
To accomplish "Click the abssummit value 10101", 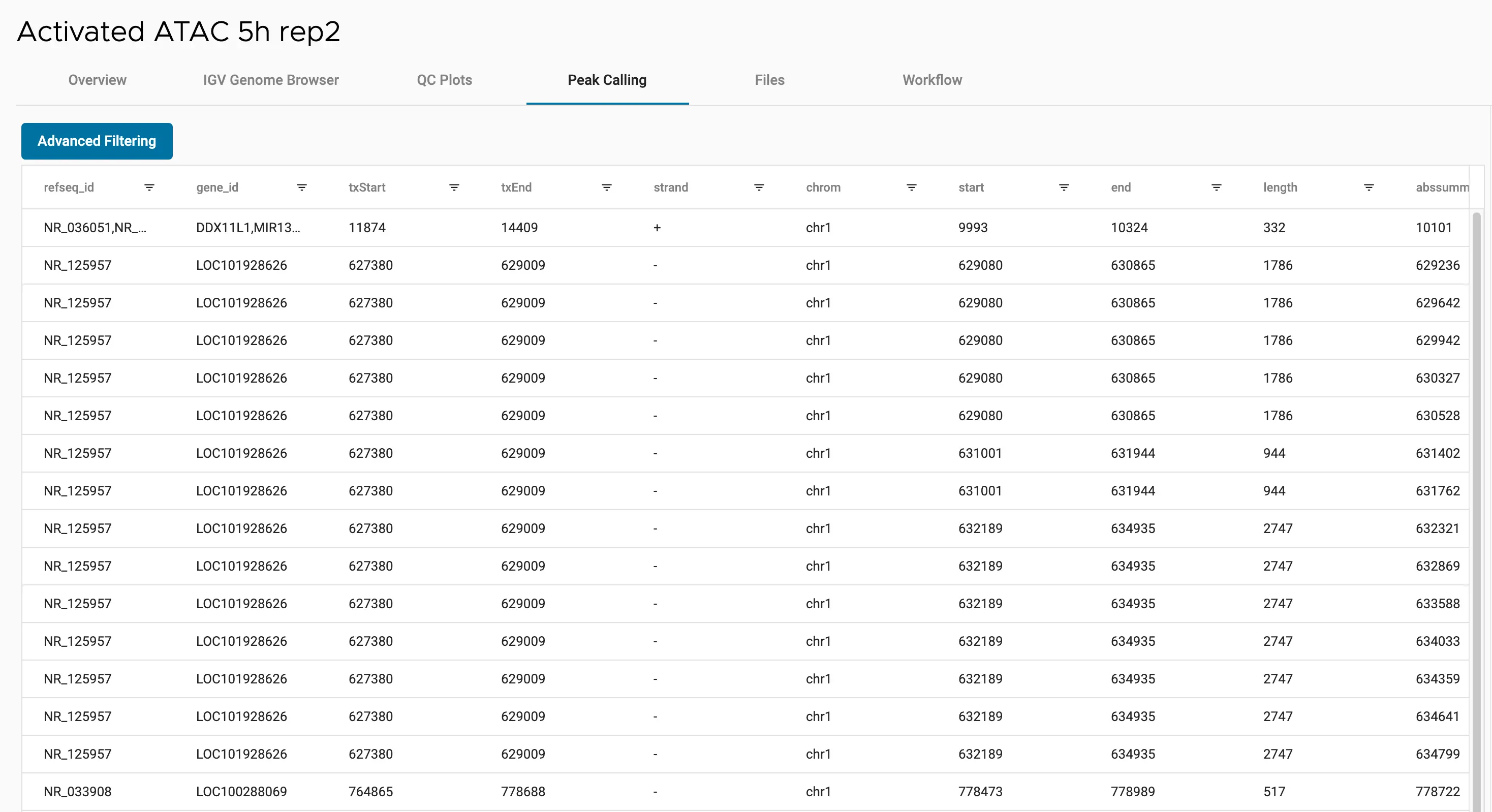I will point(1434,228).
